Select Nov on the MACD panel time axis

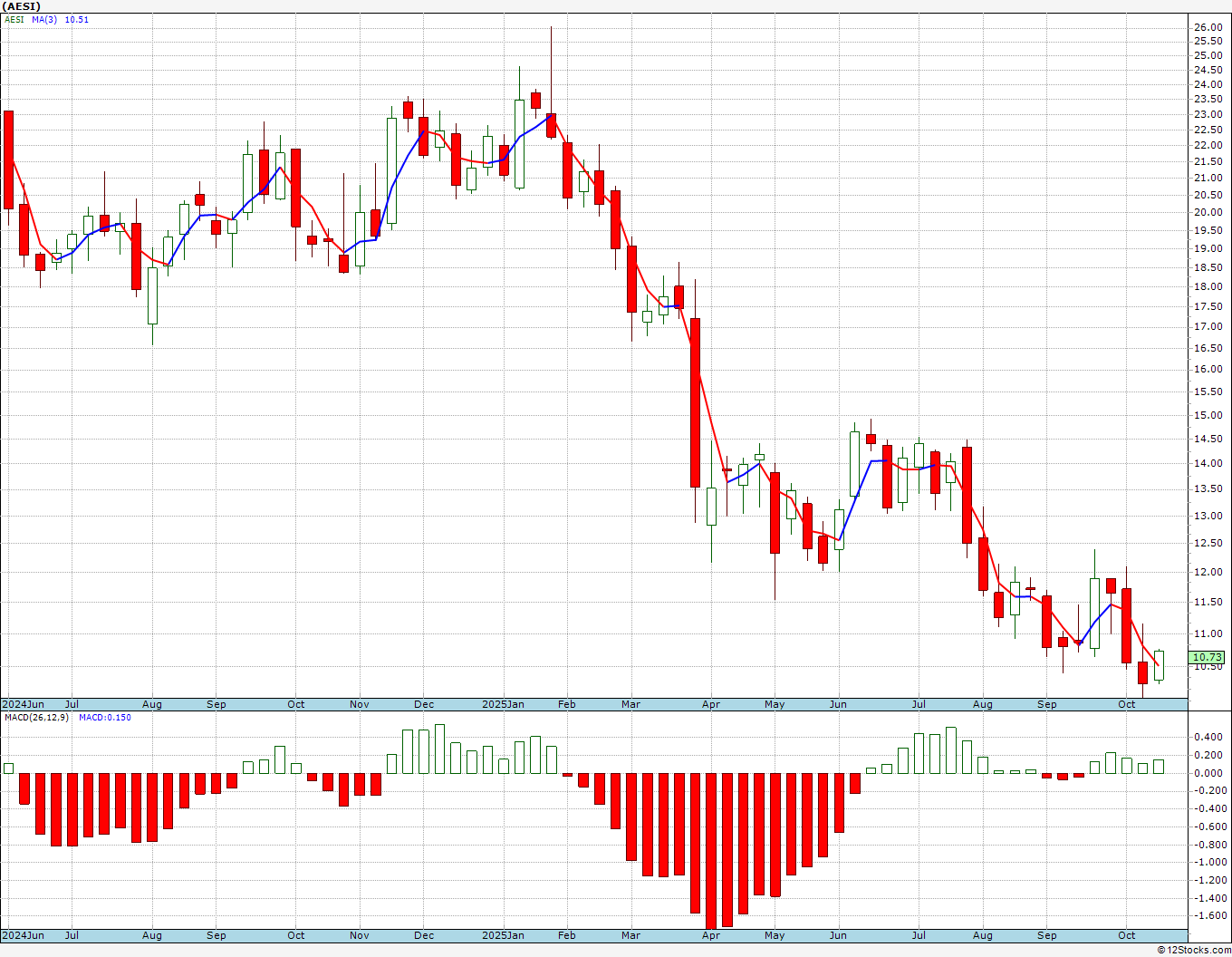360,935
